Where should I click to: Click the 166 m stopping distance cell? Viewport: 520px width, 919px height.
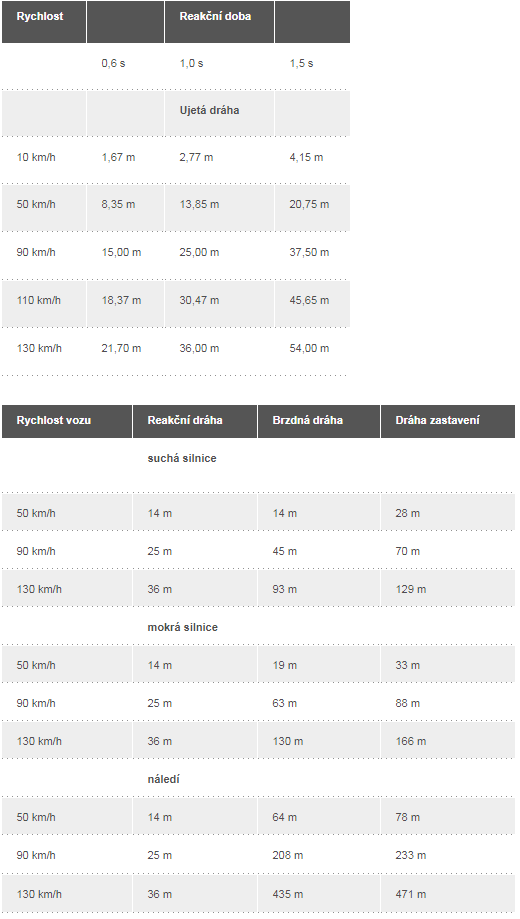[x=448, y=741]
